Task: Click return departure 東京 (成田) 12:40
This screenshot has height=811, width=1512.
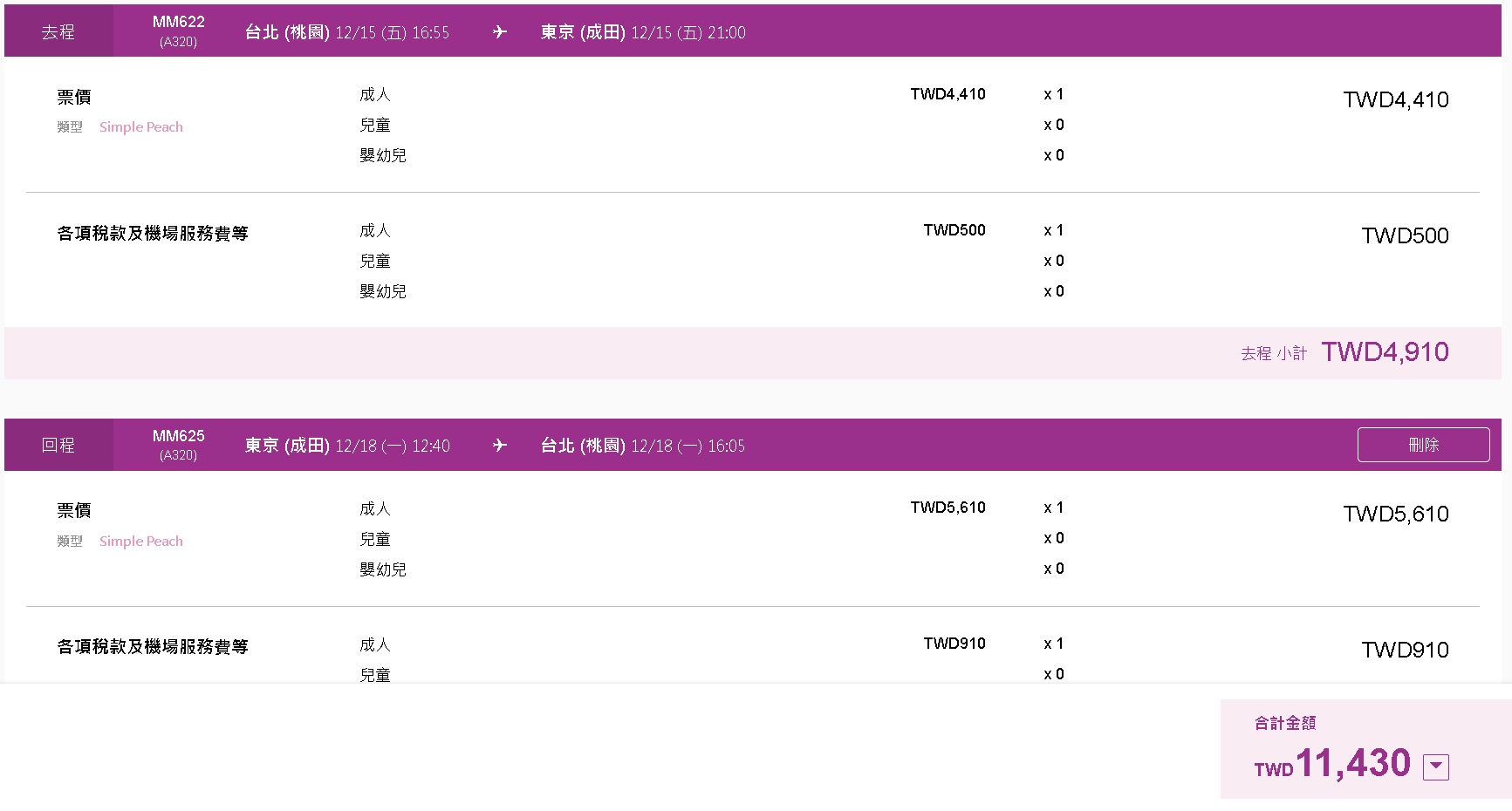Action: pos(346,446)
